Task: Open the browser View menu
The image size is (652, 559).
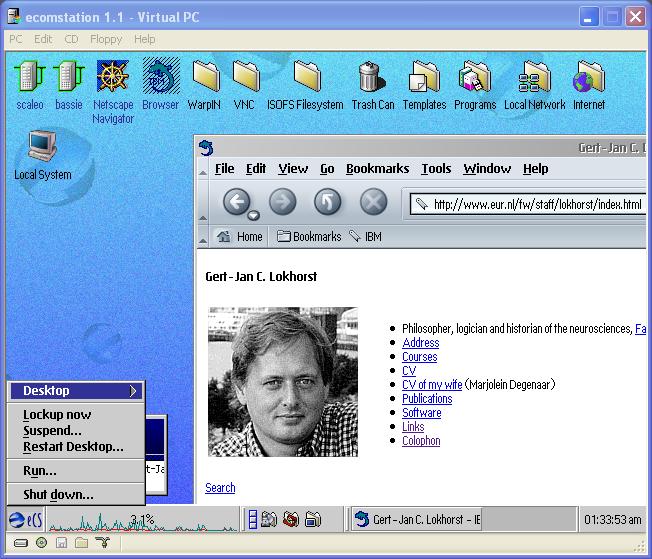Action: click(x=293, y=168)
